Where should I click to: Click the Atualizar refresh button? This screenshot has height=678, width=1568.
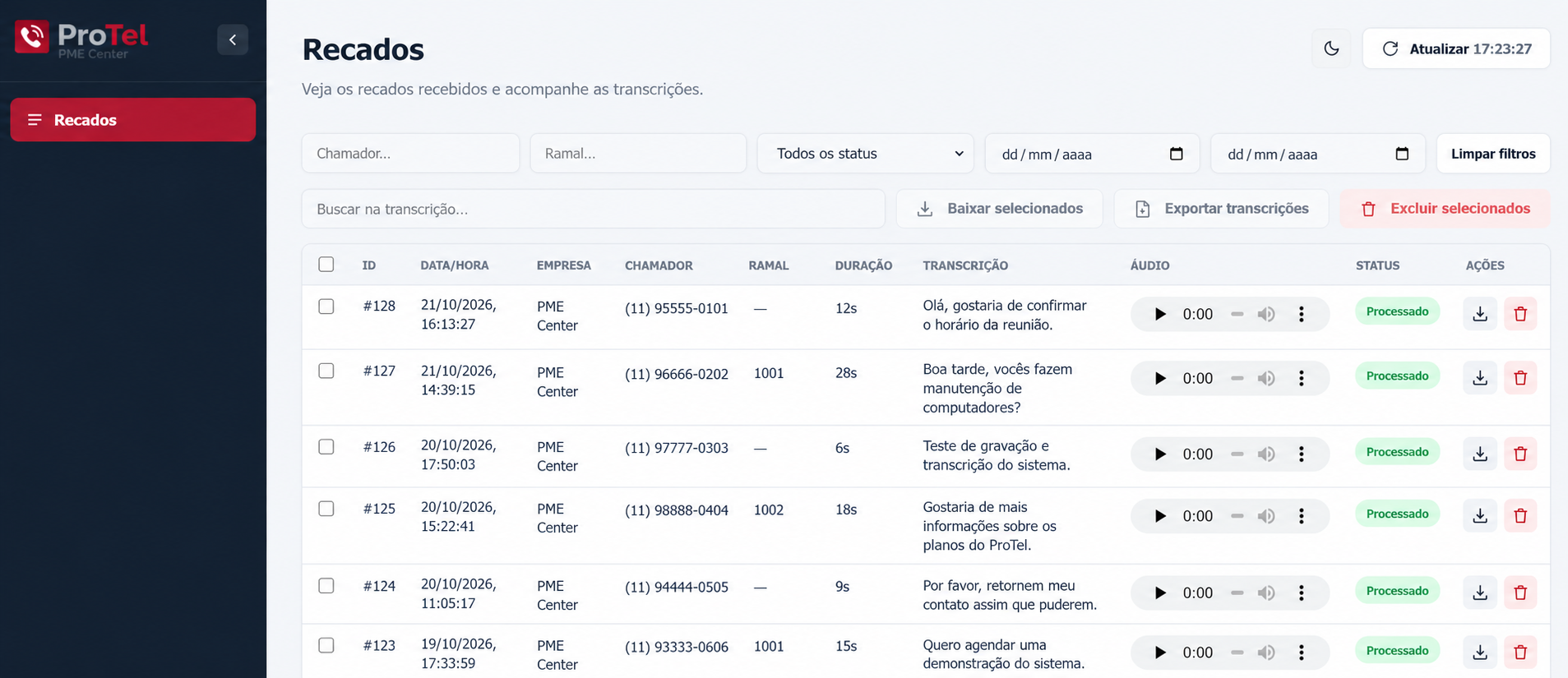1456,48
